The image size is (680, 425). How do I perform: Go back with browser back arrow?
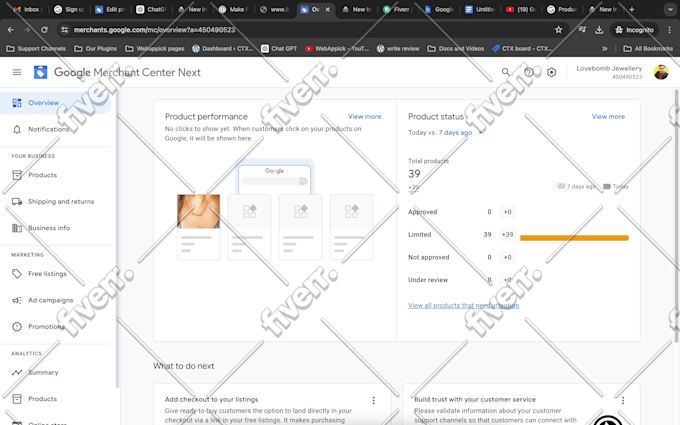coord(10,29)
